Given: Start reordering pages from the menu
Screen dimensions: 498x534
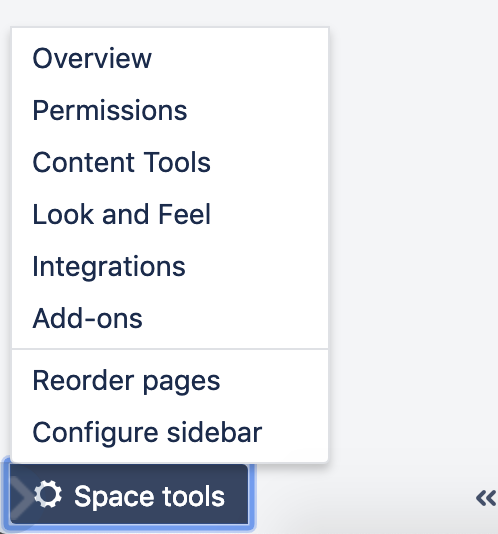Looking at the screenshot, I should 170,381.
